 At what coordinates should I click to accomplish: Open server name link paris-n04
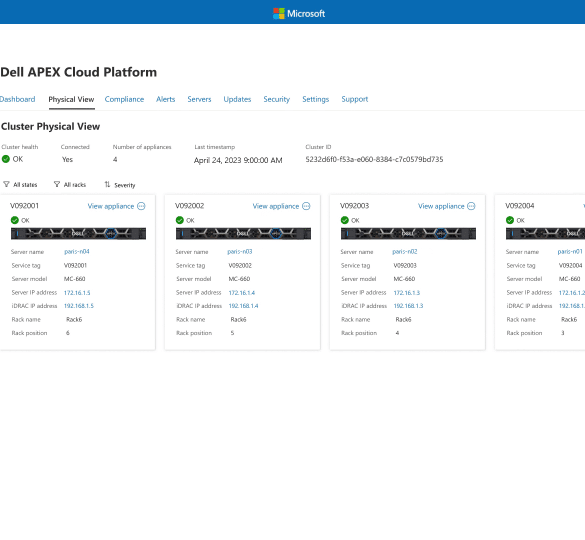coord(77,252)
